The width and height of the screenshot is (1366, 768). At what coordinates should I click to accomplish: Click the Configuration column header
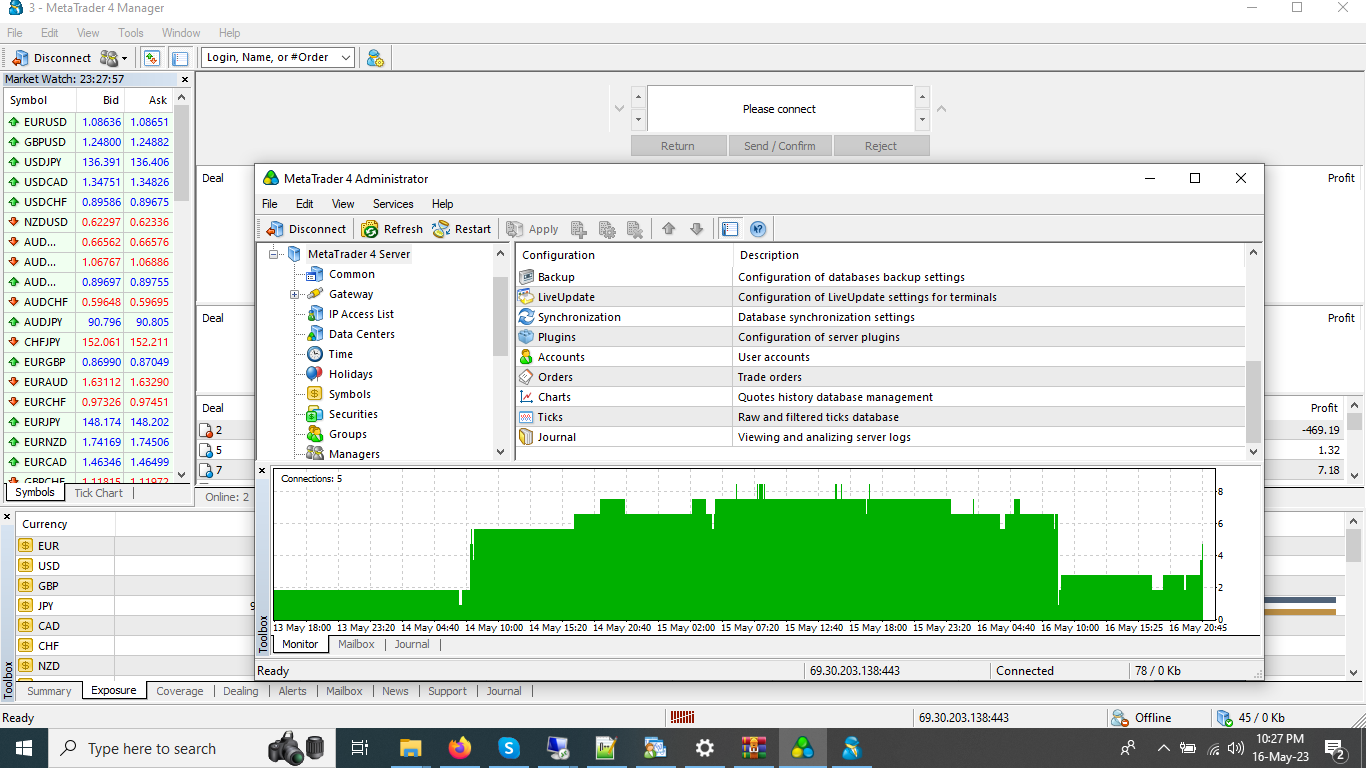click(624, 255)
